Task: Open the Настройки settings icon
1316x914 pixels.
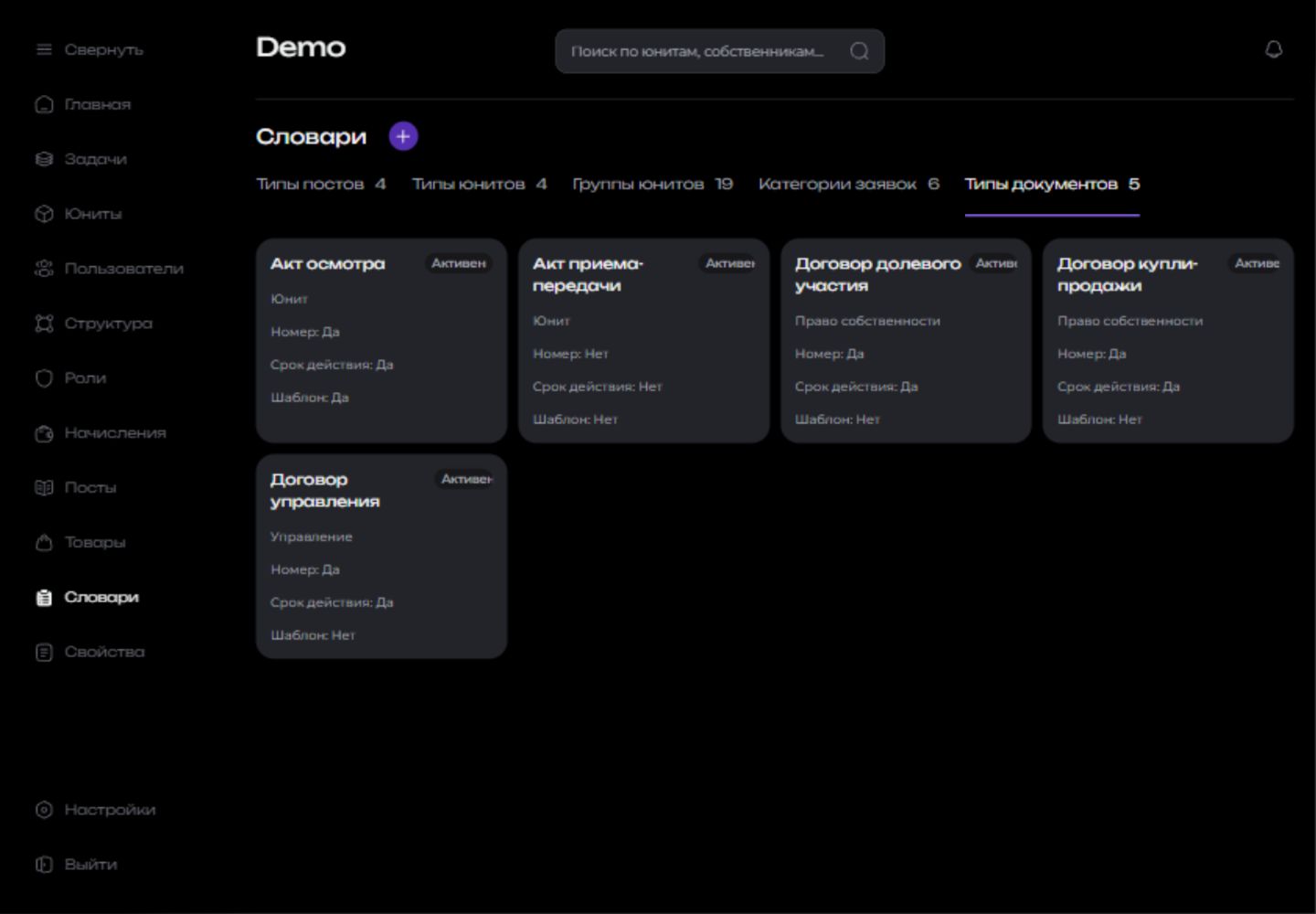Action: (44, 810)
